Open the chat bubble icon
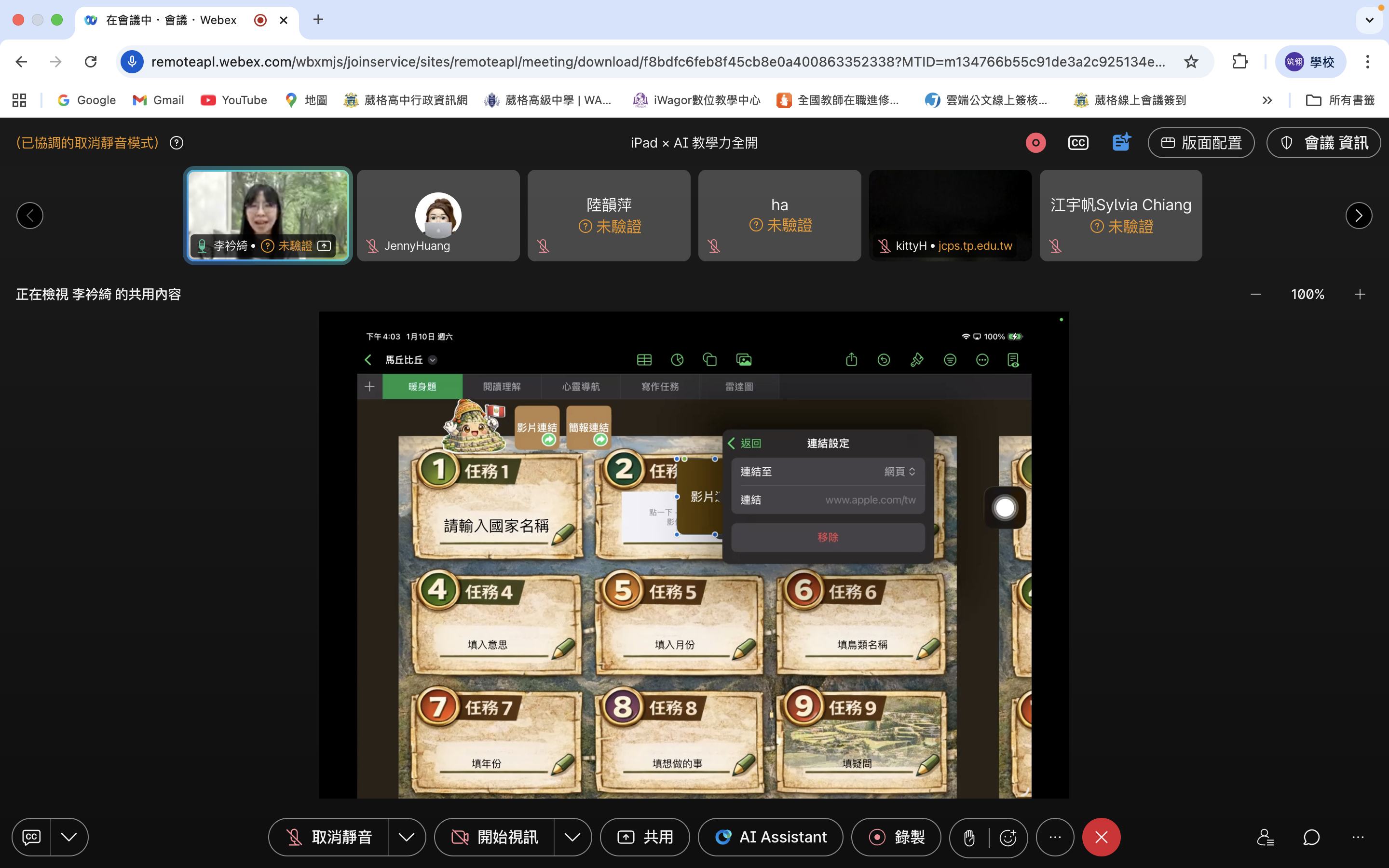 [1311, 838]
